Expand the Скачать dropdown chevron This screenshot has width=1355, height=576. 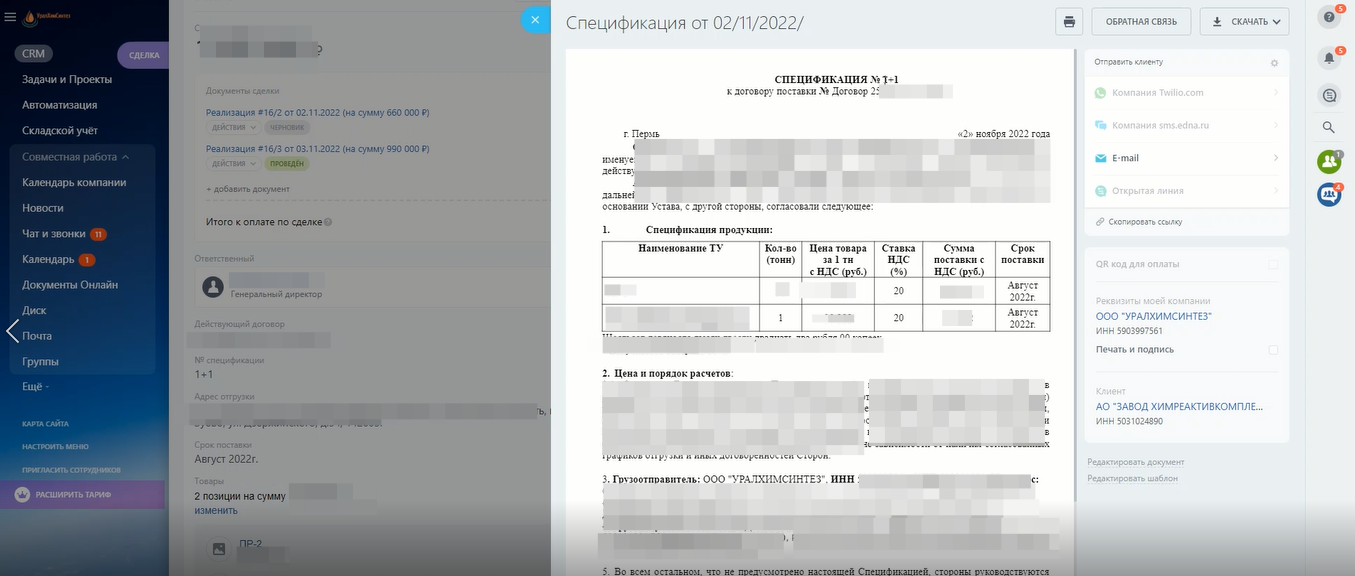point(1277,22)
